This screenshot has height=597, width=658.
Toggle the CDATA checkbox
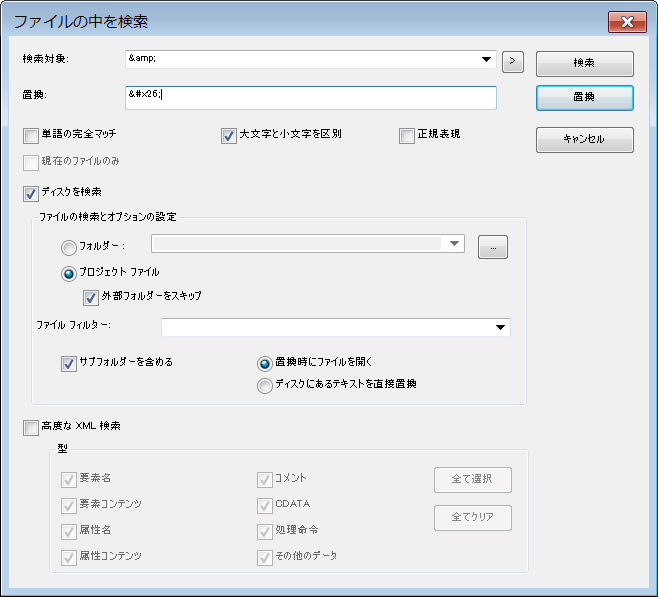[265, 506]
